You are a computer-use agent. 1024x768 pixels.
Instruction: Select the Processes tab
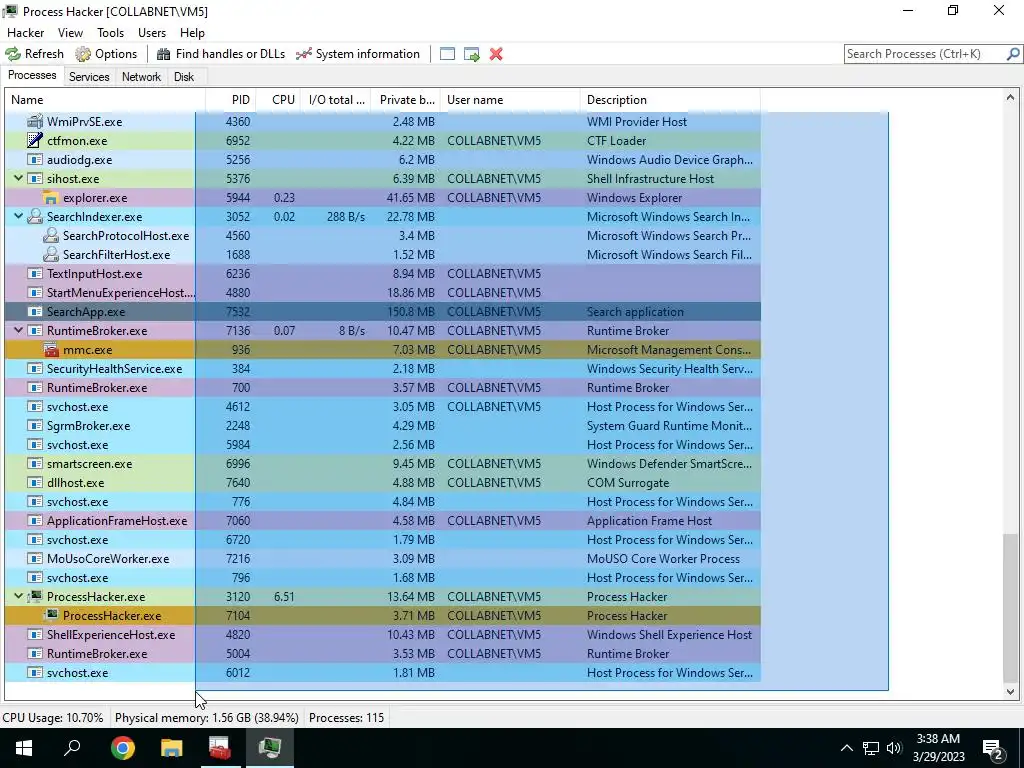pos(32,75)
